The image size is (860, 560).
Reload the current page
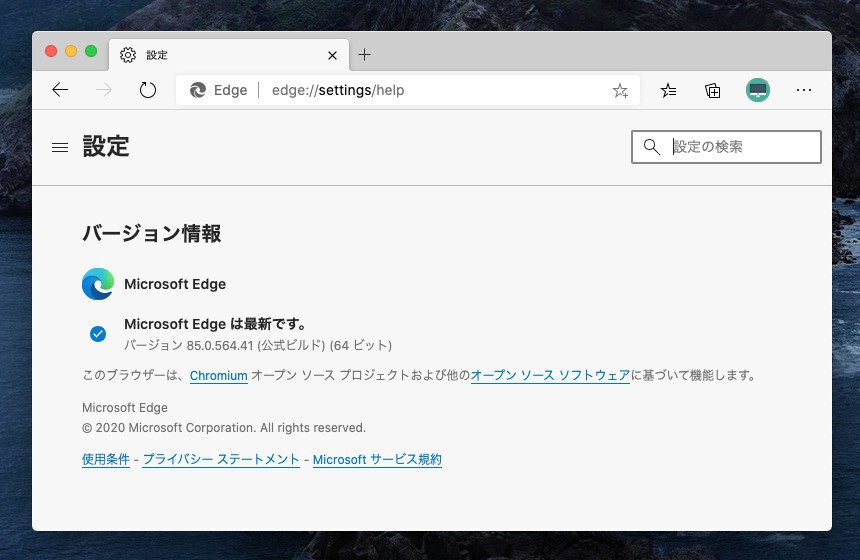tap(148, 90)
